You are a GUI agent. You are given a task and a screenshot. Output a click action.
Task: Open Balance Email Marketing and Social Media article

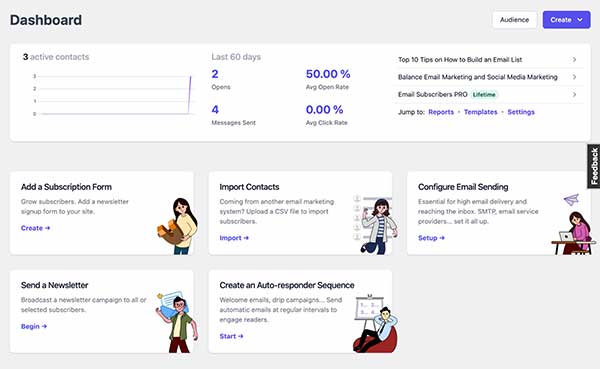478,77
